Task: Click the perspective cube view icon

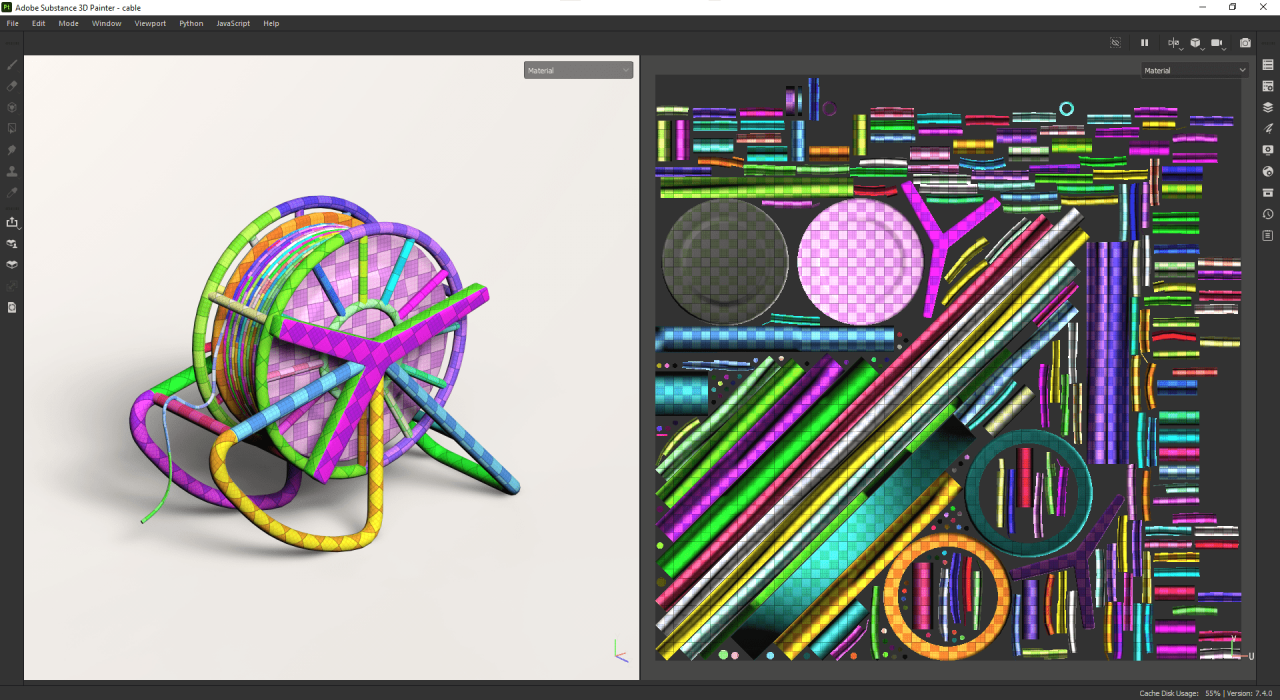Action: click(x=1195, y=43)
